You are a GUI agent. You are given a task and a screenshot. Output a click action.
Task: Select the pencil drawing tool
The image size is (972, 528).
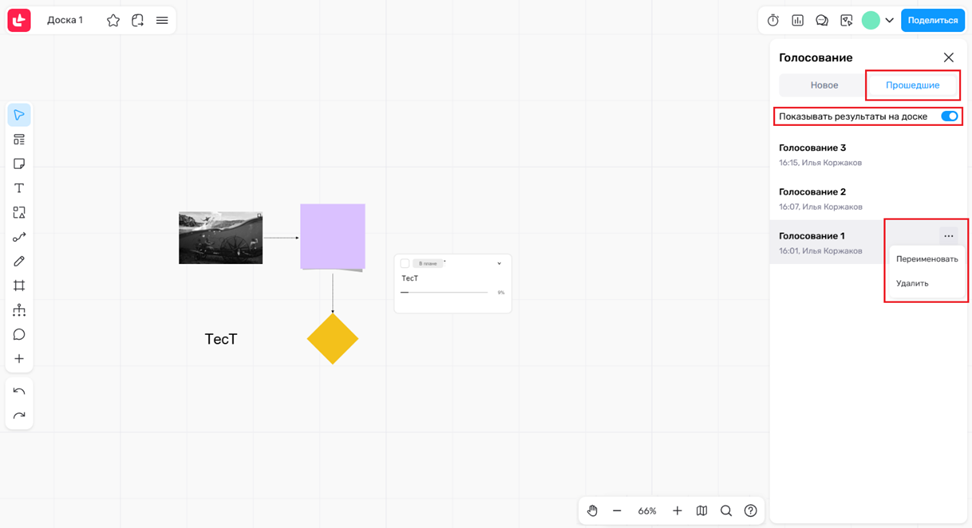[x=19, y=261]
